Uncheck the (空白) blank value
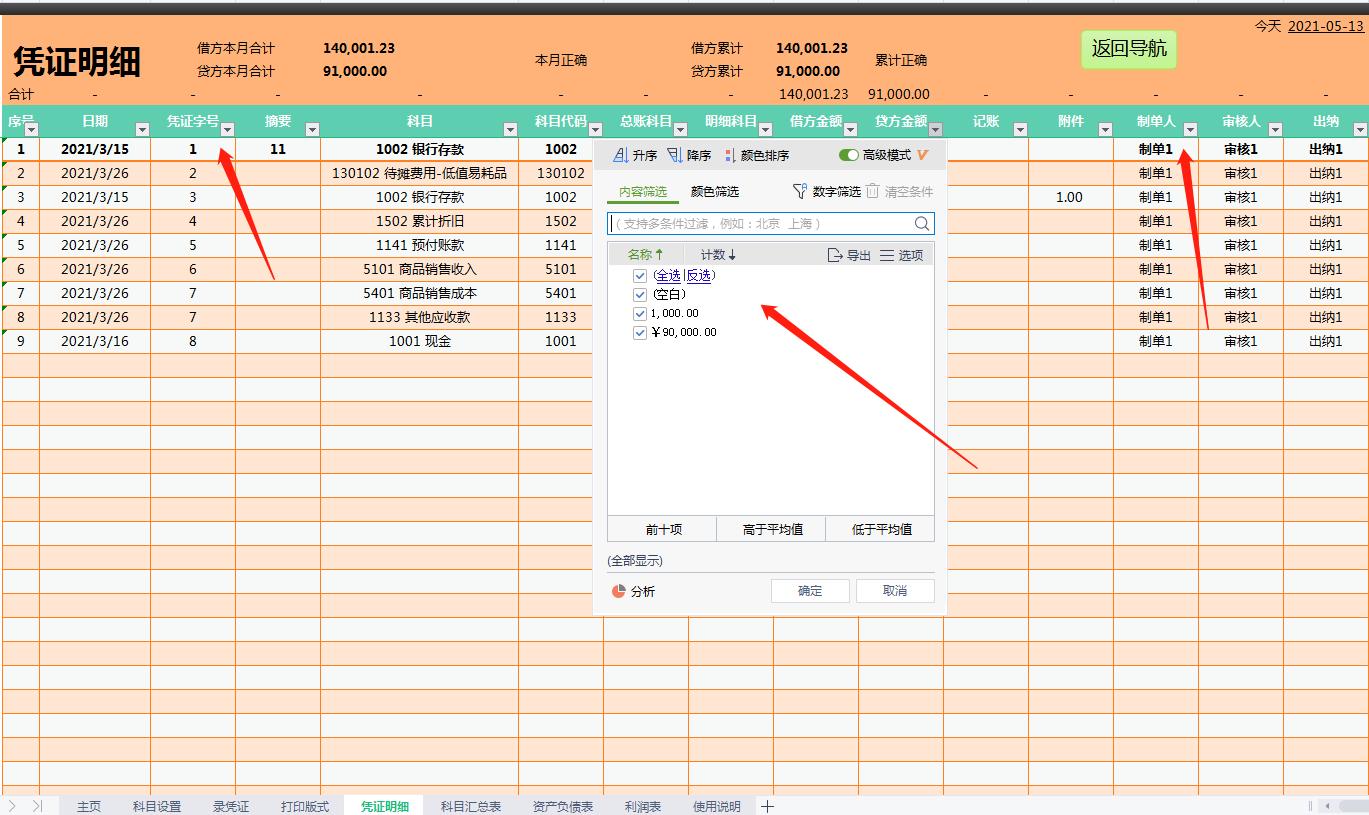Viewport: 1369px width, 815px height. click(640, 294)
